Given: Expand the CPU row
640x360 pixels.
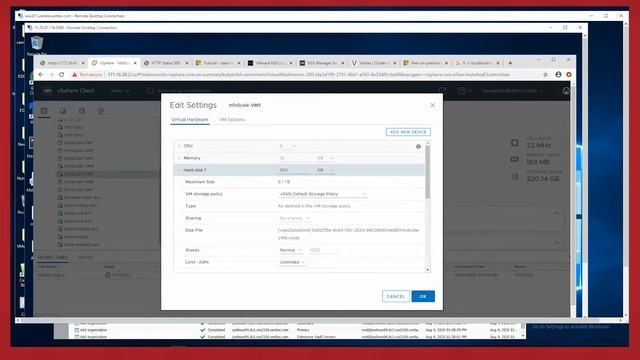Looking at the screenshot, I should click(179, 146).
